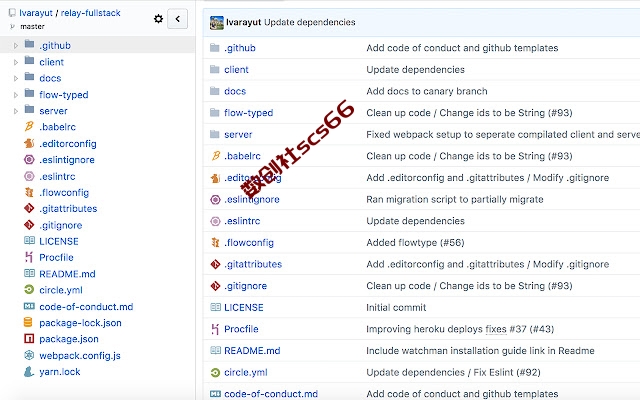Open the relay-fullstack repository link

[91, 13]
